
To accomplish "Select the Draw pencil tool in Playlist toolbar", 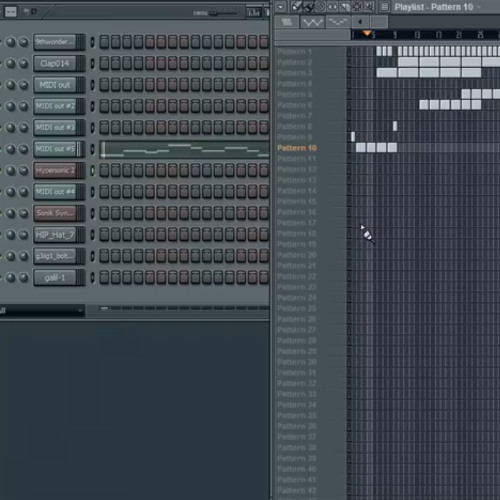I will [296, 6].
